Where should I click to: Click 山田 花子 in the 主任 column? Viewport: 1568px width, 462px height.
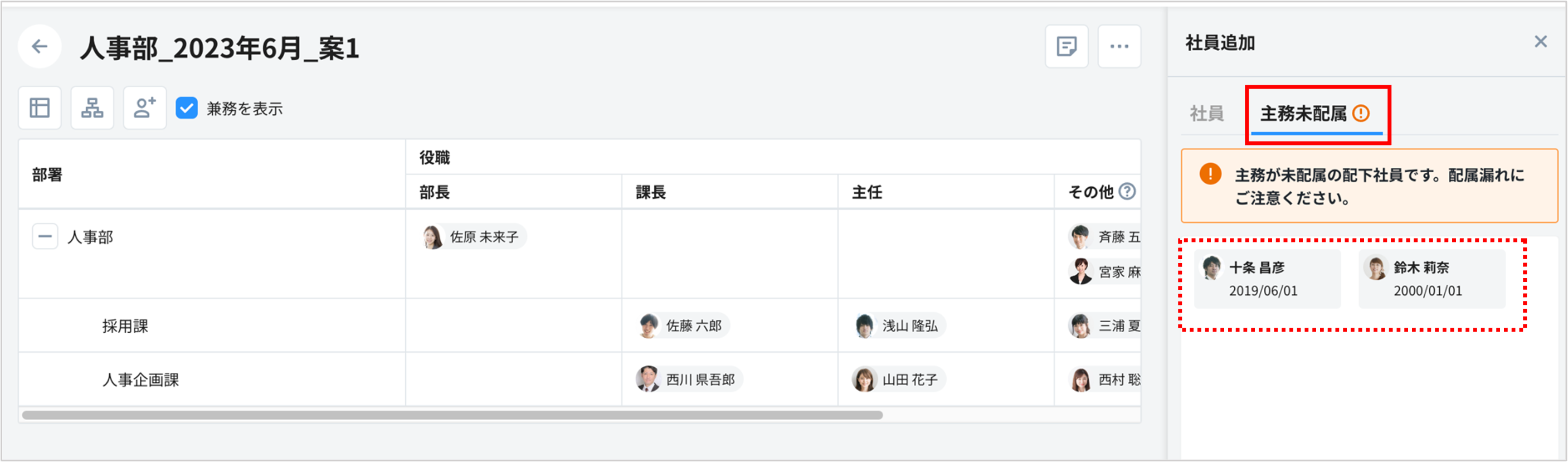900,380
